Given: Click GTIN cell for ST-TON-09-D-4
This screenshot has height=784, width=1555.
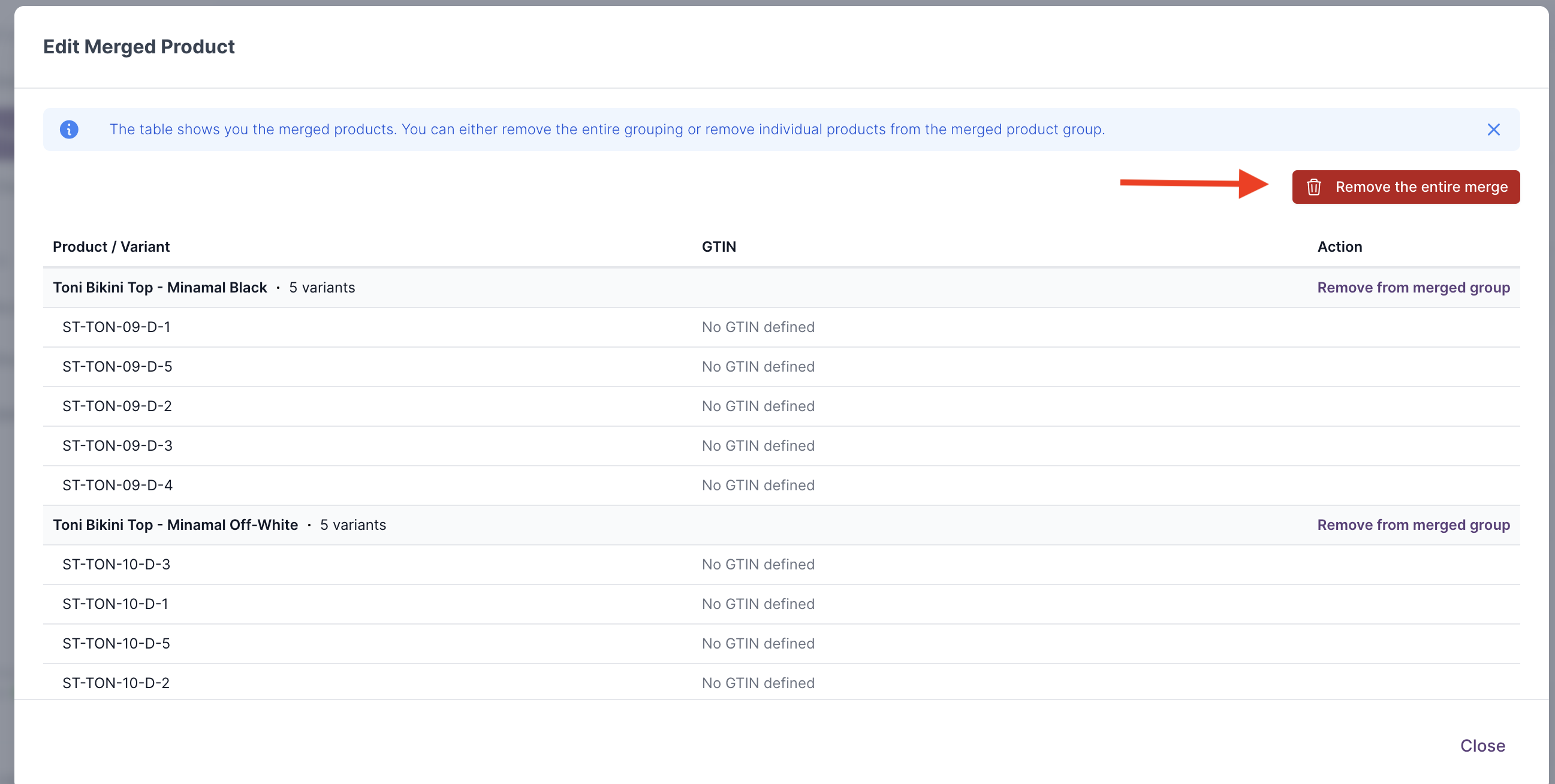Looking at the screenshot, I should point(758,485).
